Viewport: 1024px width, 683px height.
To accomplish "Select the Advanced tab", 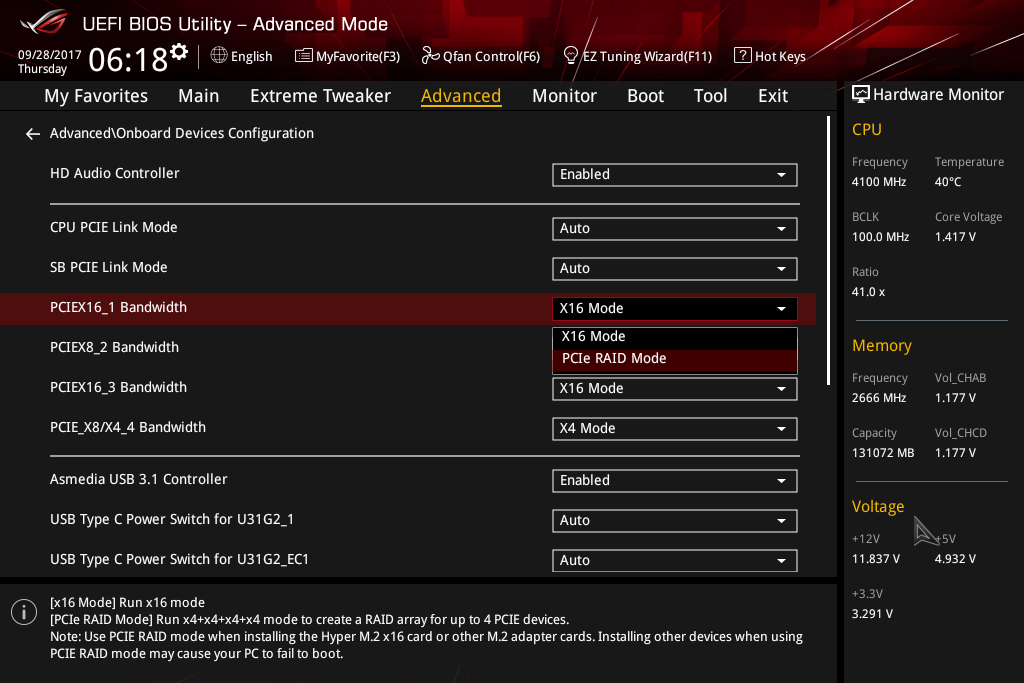I will [x=461, y=96].
